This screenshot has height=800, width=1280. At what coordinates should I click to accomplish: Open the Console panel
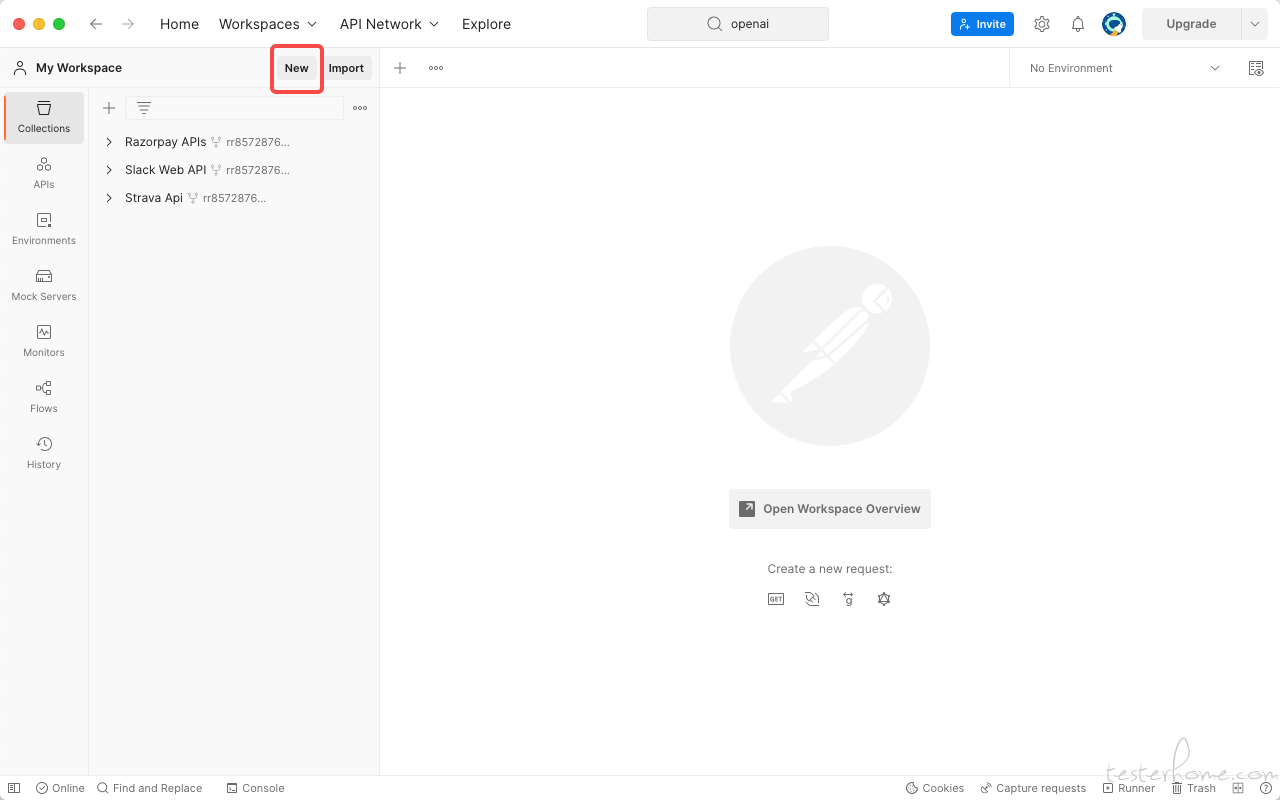[x=255, y=788]
